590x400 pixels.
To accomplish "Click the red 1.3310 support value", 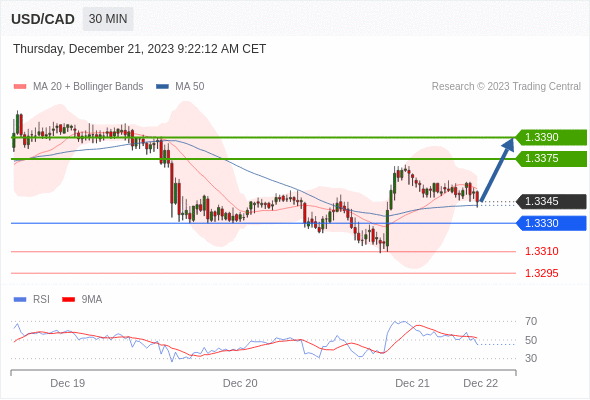I will (x=541, y=251).
